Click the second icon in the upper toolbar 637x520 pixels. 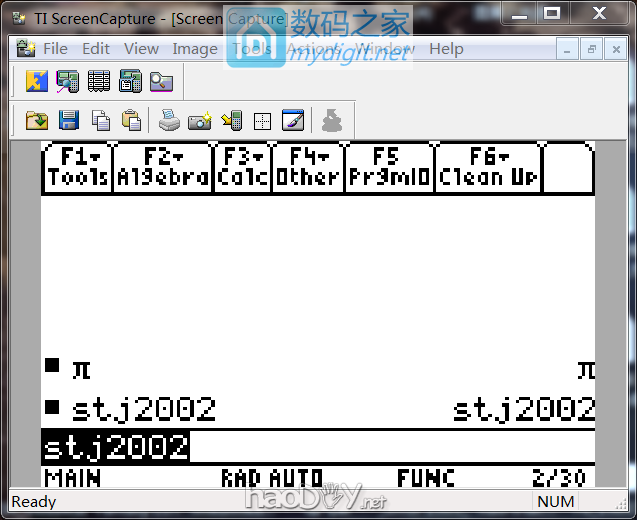point(68,81)
